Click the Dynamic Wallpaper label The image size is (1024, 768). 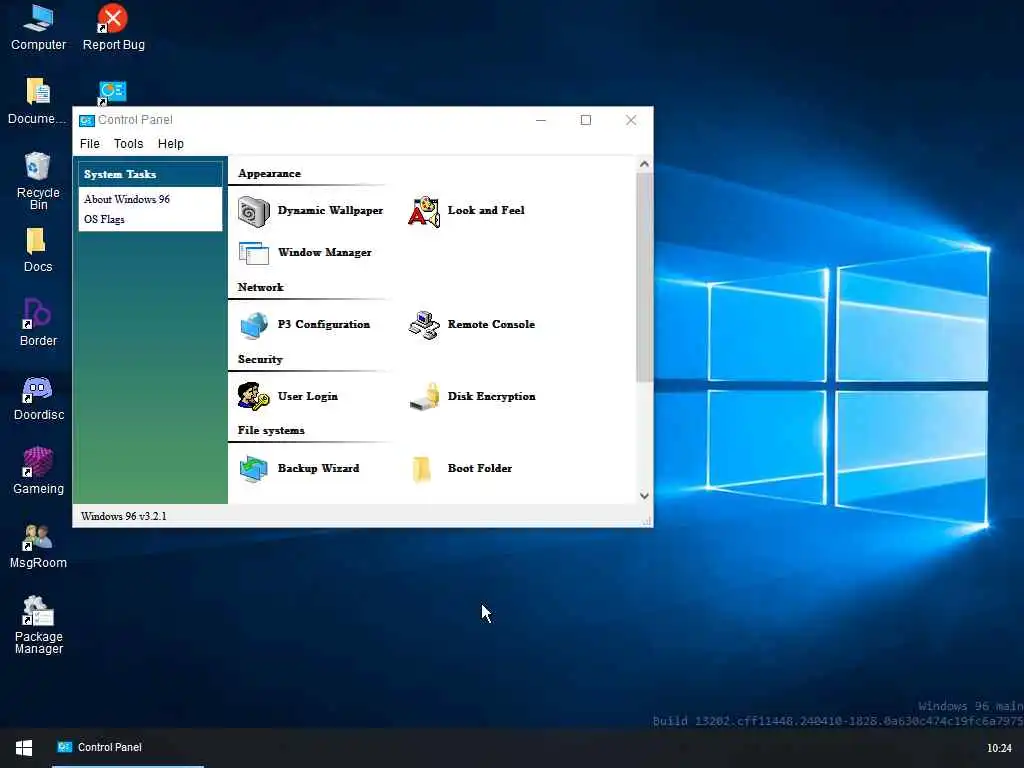pos(330,210)
